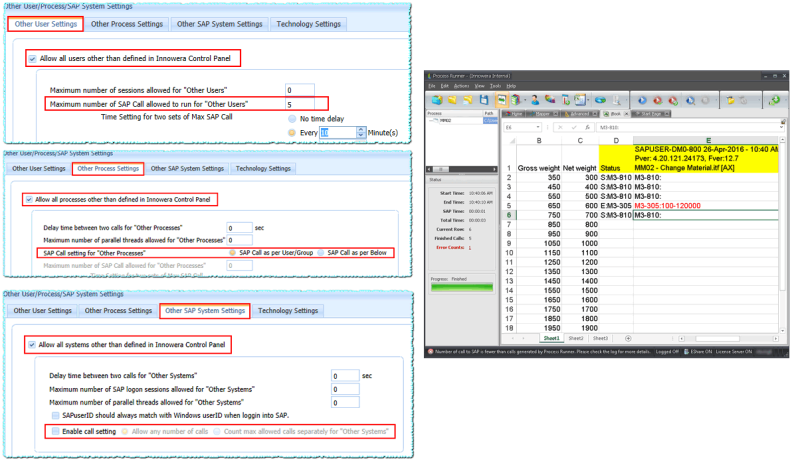Click the Process list horizontal scrollbar
Screen dimensions: 792x463
[462, 170]
